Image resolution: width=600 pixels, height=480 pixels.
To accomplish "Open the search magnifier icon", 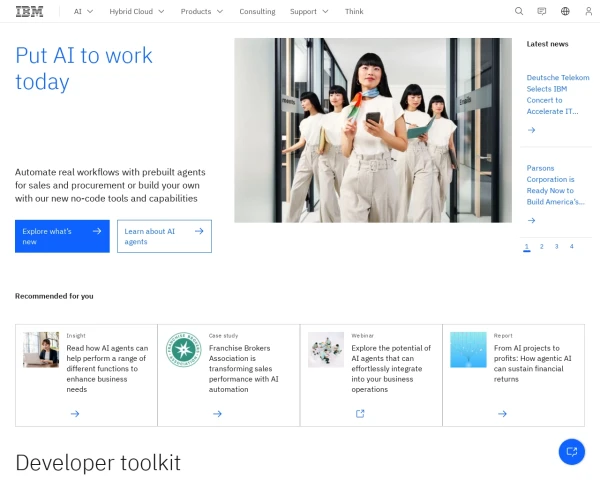I will (x=519, y=11).
